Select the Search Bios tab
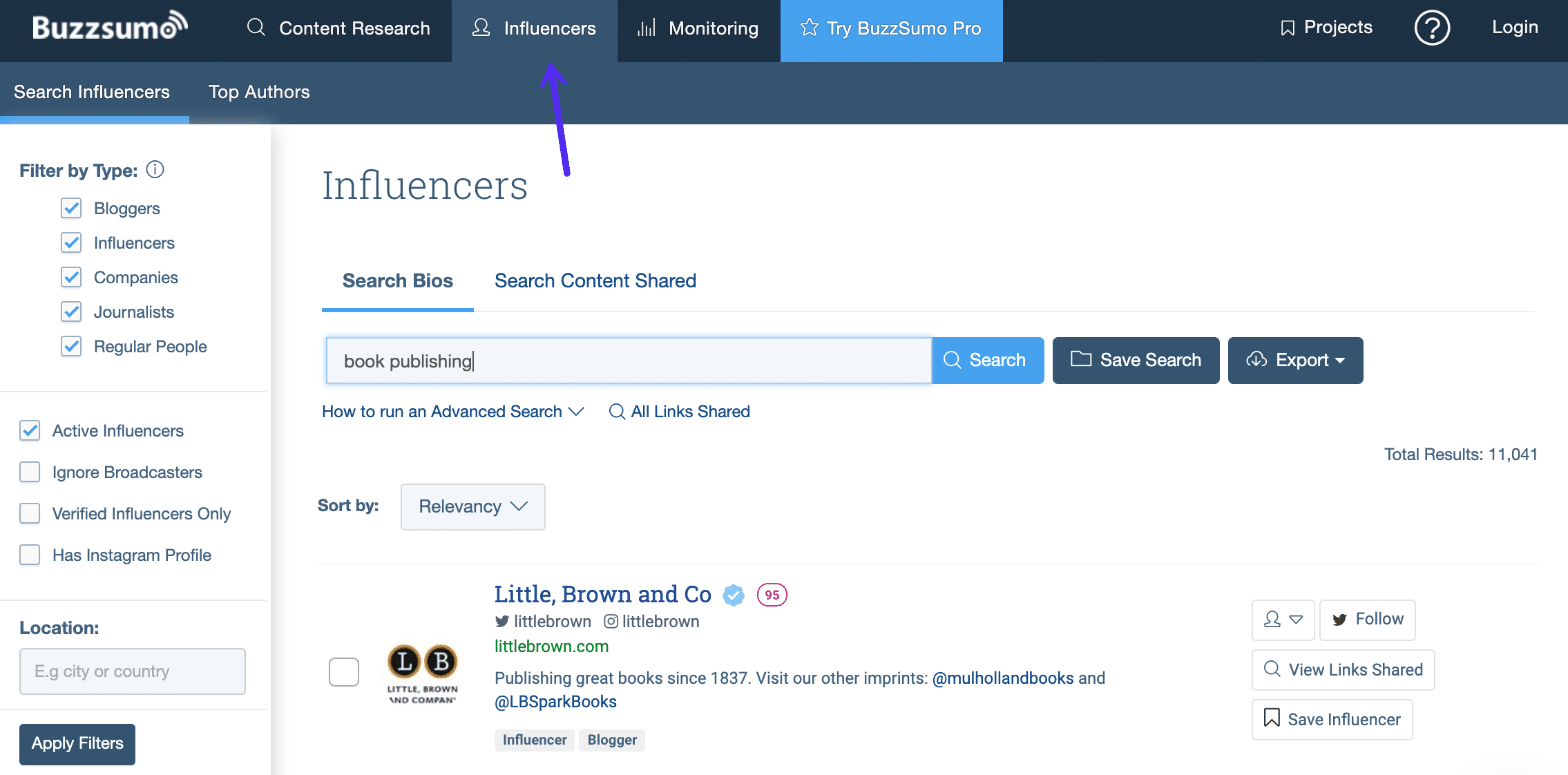Viewport: 1568px width, 775px height. click(x=398, y=281)
